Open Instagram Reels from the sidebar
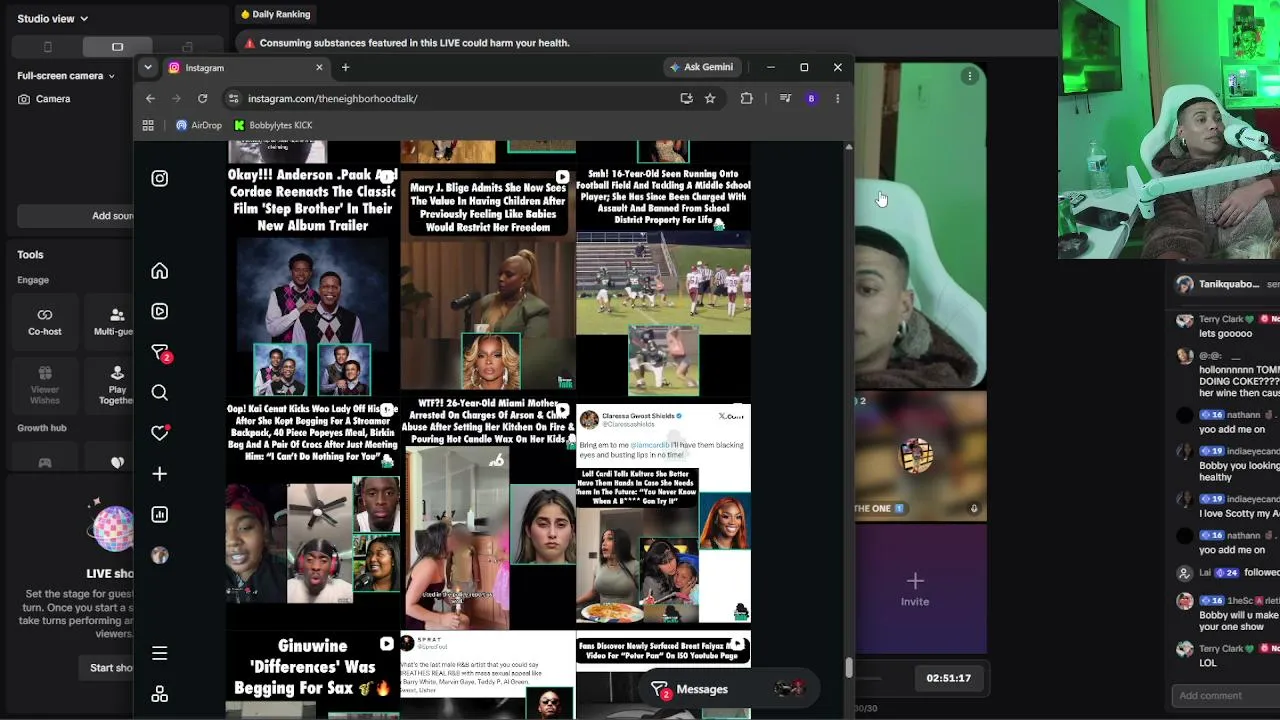The width and height of the screenshot is (1280, 720). [160, 311]
